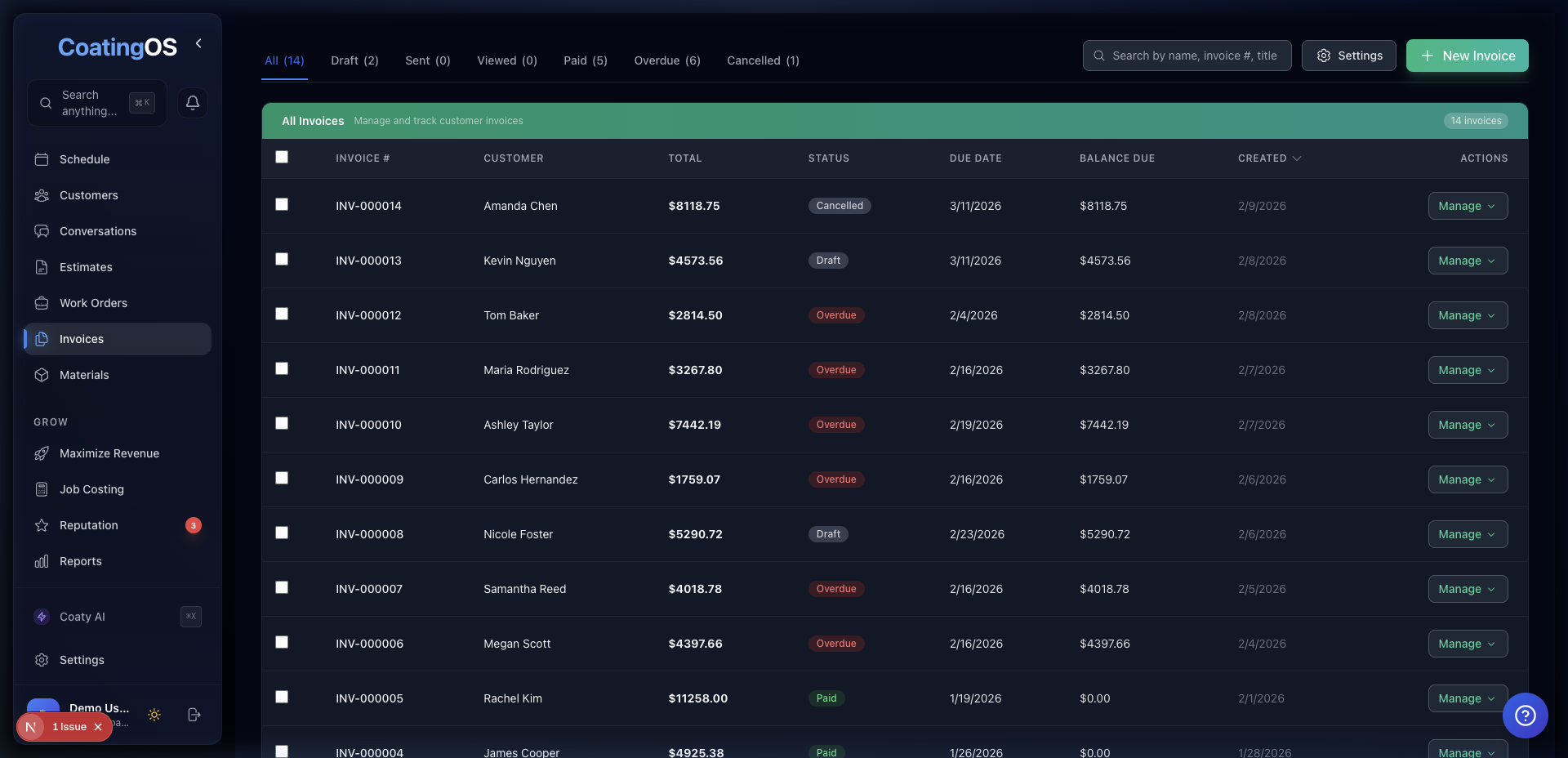Switch to the Overdue invoices tab
Screen dimensions: 1568x758
click(x=666, y=60)
